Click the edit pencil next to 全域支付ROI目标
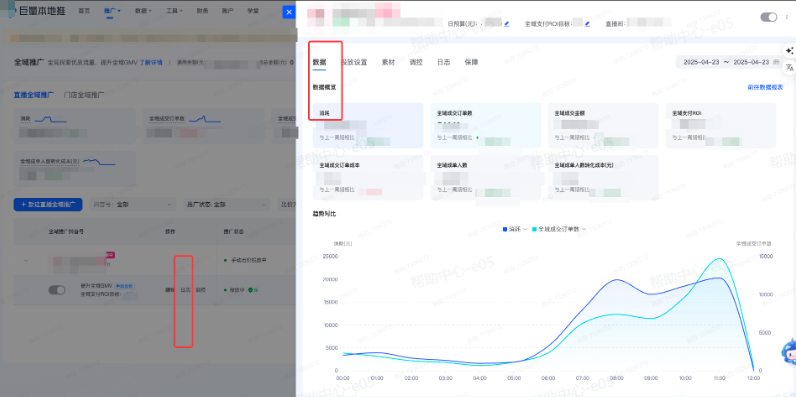 [x=587, y=24]
